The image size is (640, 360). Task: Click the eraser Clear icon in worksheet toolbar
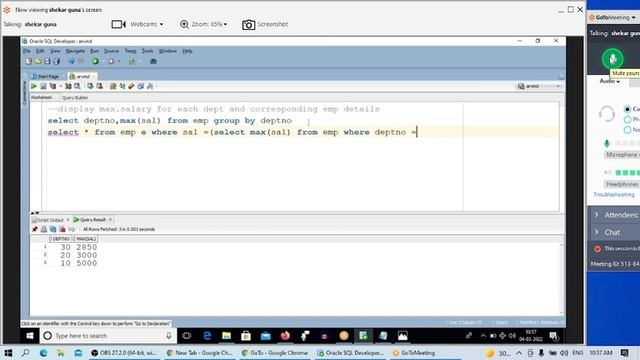131,86
